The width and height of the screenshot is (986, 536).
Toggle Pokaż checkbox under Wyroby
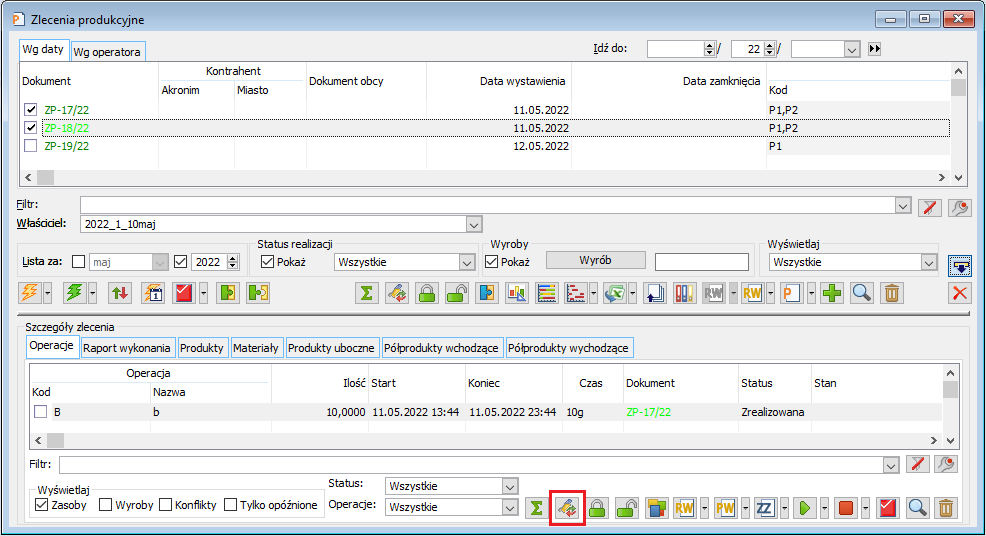[492, 262]
